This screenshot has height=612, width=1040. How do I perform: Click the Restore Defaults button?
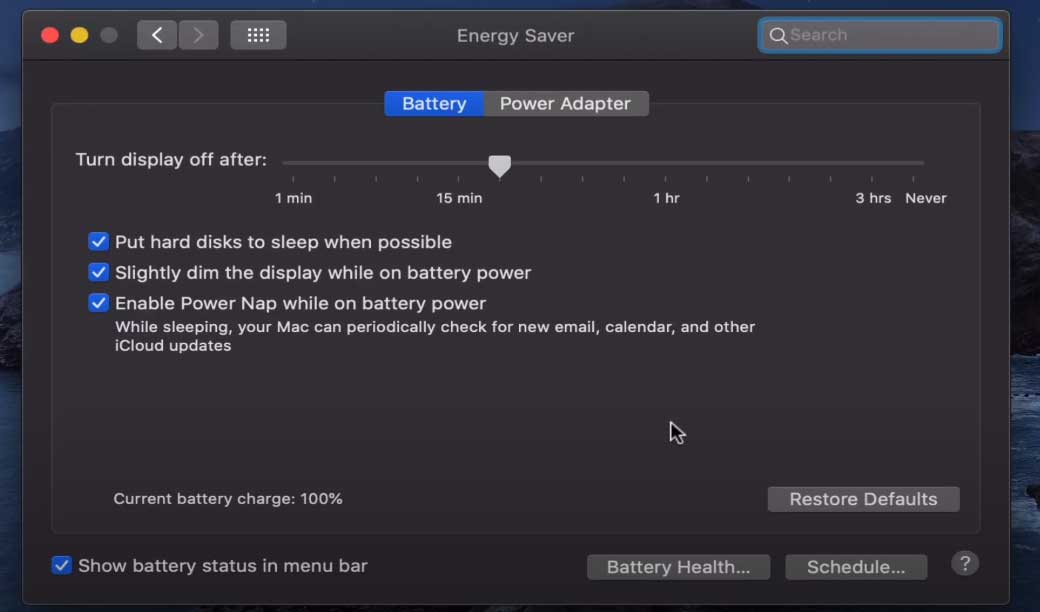863,499
